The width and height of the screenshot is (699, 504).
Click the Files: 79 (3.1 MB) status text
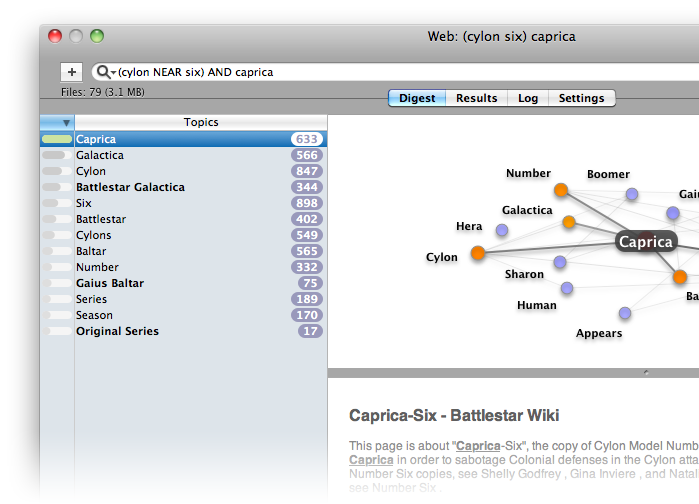pyautogui.click(x=103, y=92)
